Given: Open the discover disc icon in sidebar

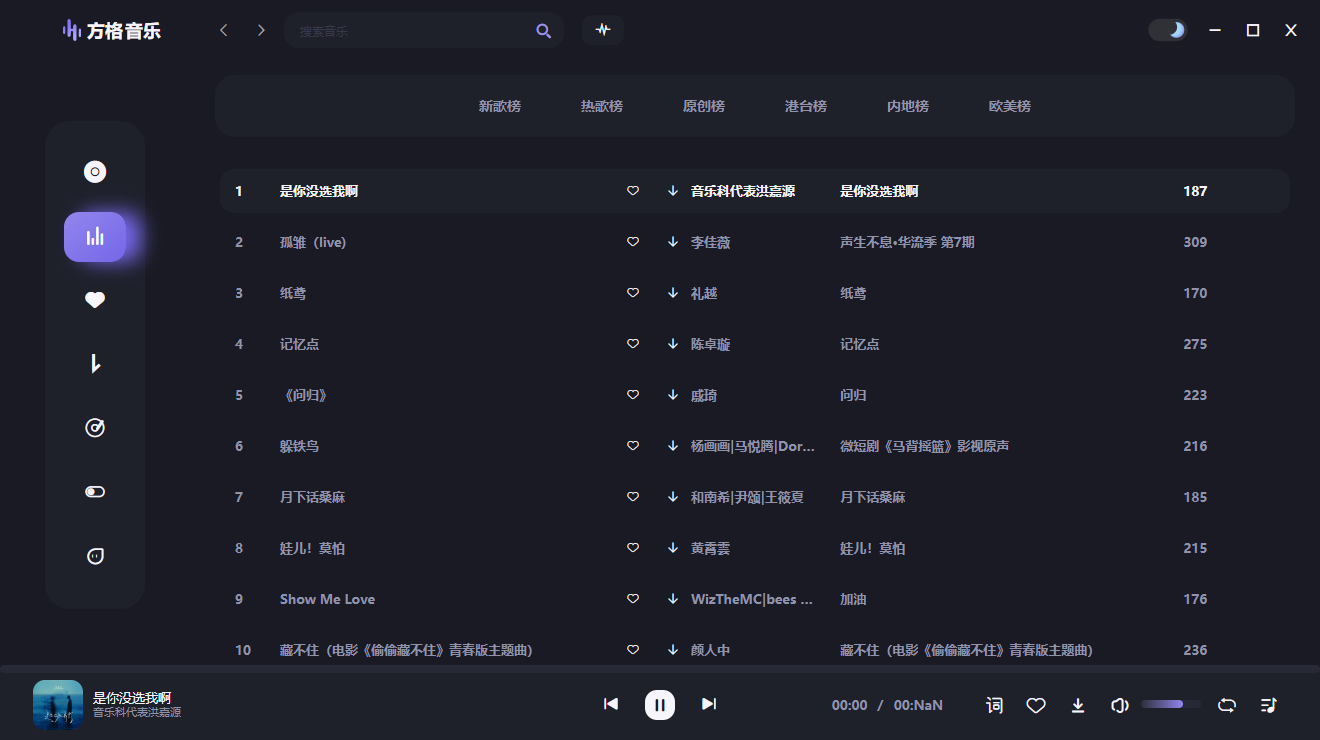Looking at the screenshot, I should pyautogui.click(x=94, y=171).
